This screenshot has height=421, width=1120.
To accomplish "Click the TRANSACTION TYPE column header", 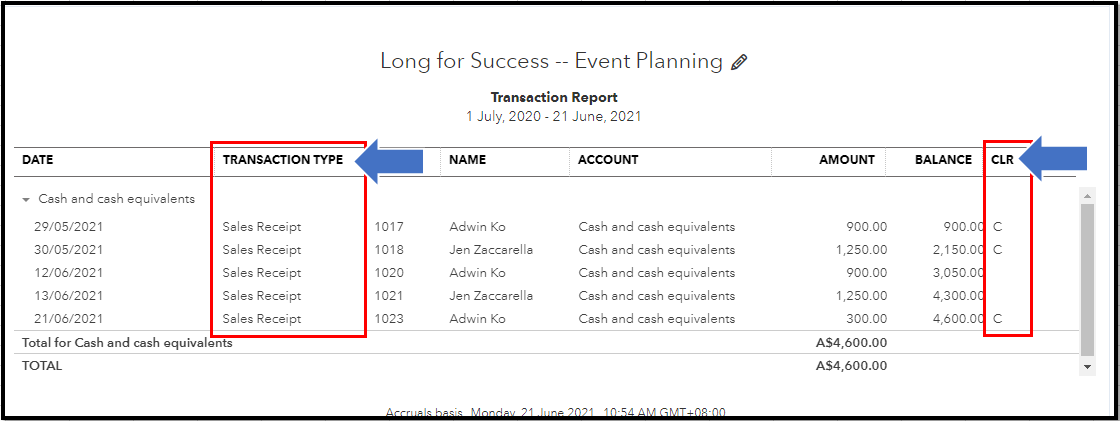I will point(283,160).
